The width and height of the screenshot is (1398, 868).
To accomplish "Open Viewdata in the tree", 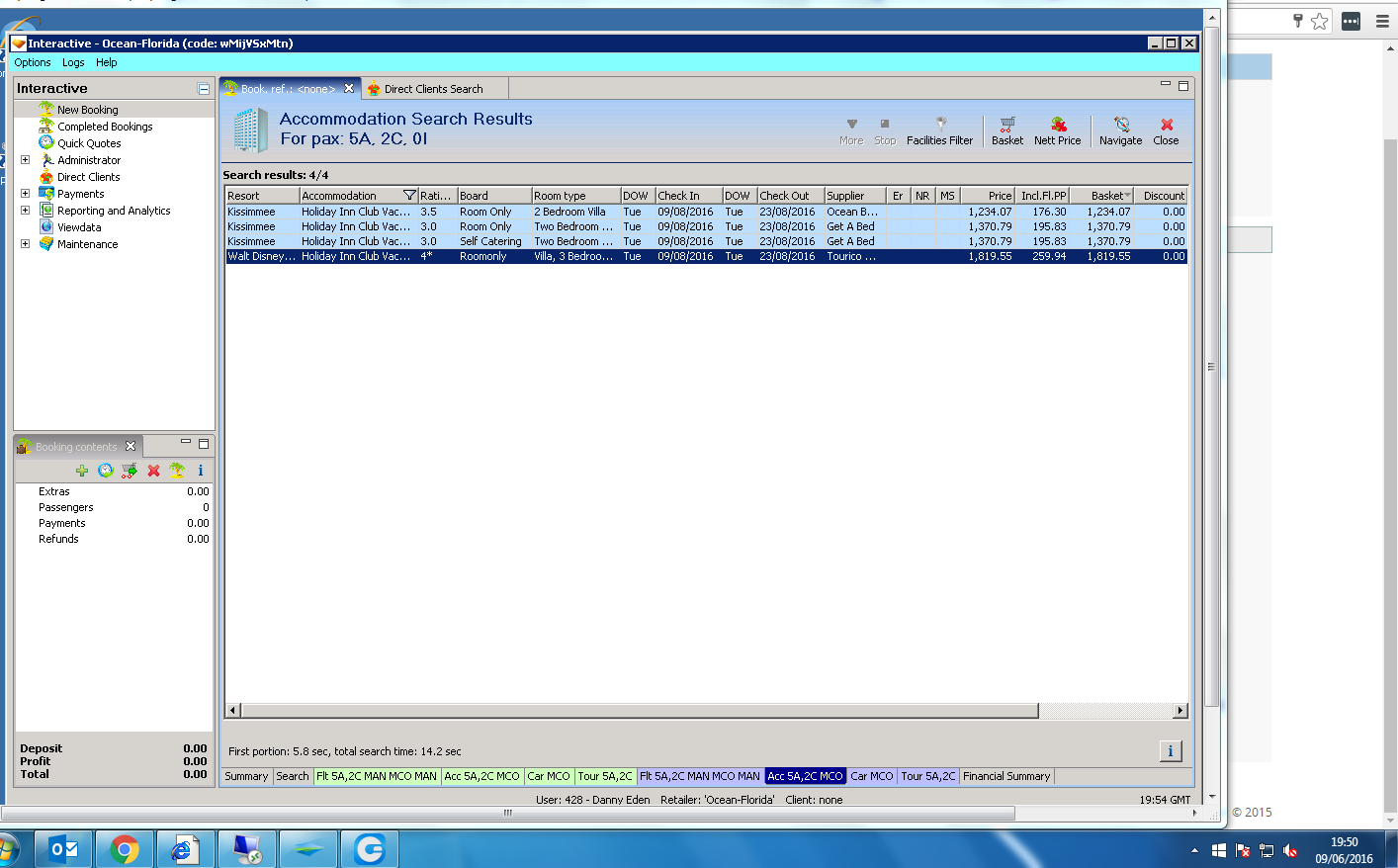I will [79, 227].
